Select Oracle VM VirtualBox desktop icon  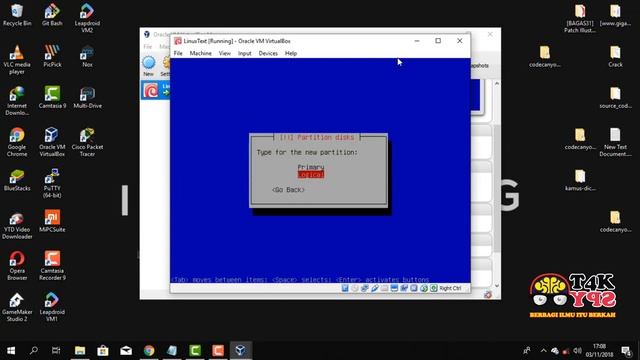coord(52,142)
